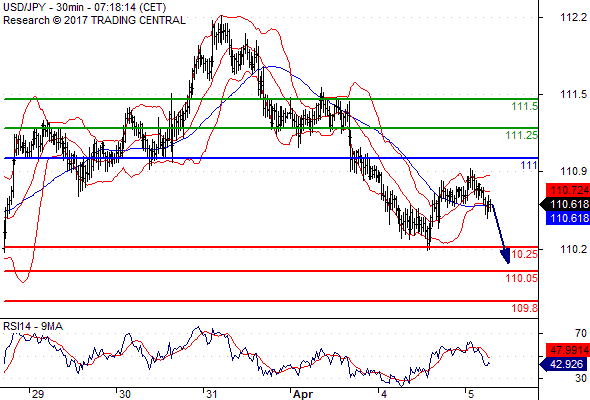
Task: Click the RSI14 - 9MA indicator title
Action: pos(33,326)
